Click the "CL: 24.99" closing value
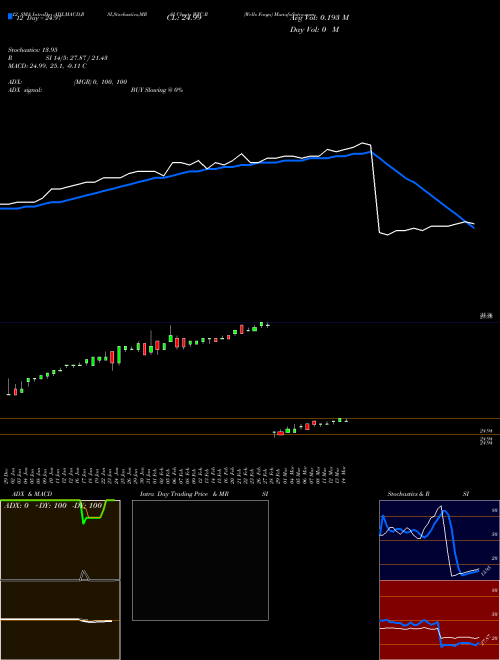 click(x=184, y=18)
